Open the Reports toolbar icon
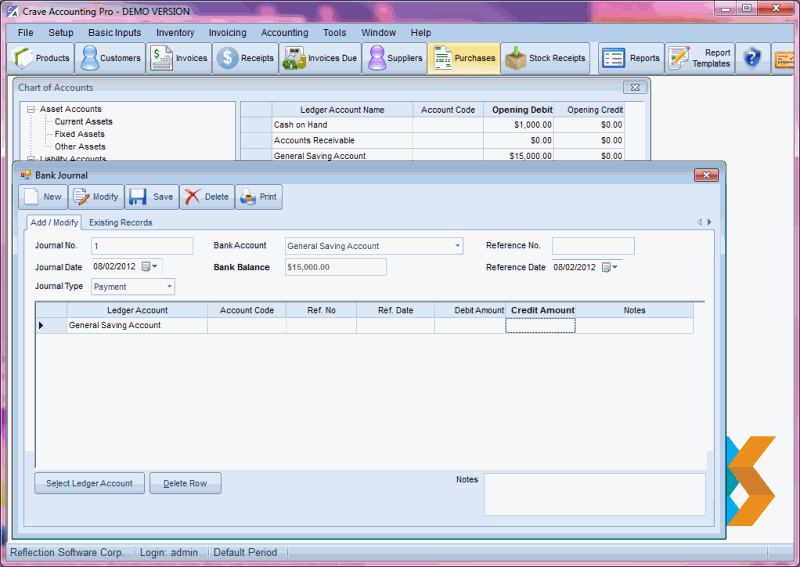Screen dimensions: 800x567 [631, 58]
